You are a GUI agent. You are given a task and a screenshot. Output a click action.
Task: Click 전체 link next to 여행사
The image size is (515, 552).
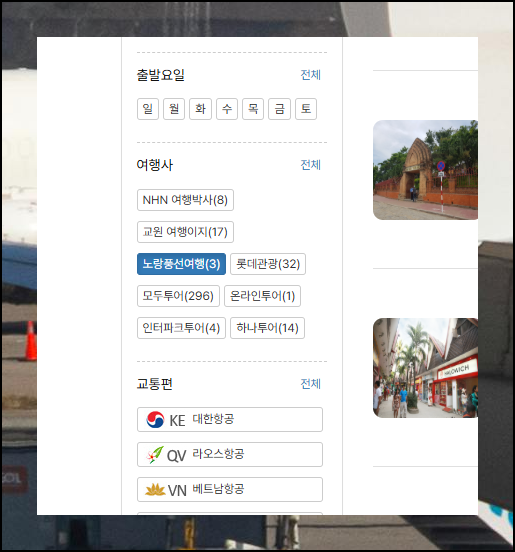(x=310, y=165)
